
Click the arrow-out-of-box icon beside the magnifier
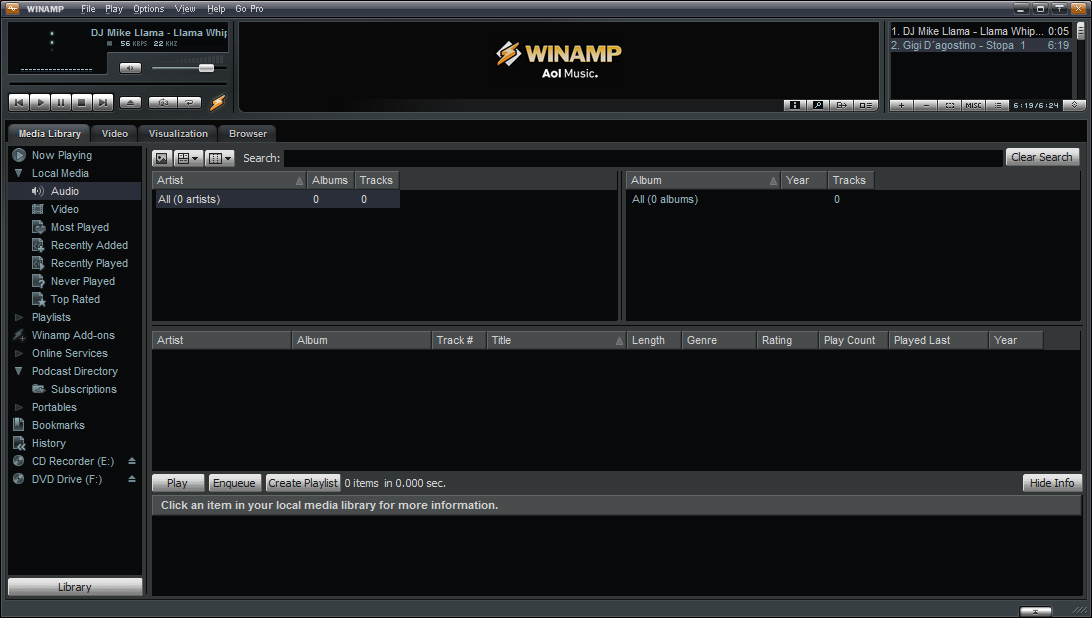coord(841,105)
